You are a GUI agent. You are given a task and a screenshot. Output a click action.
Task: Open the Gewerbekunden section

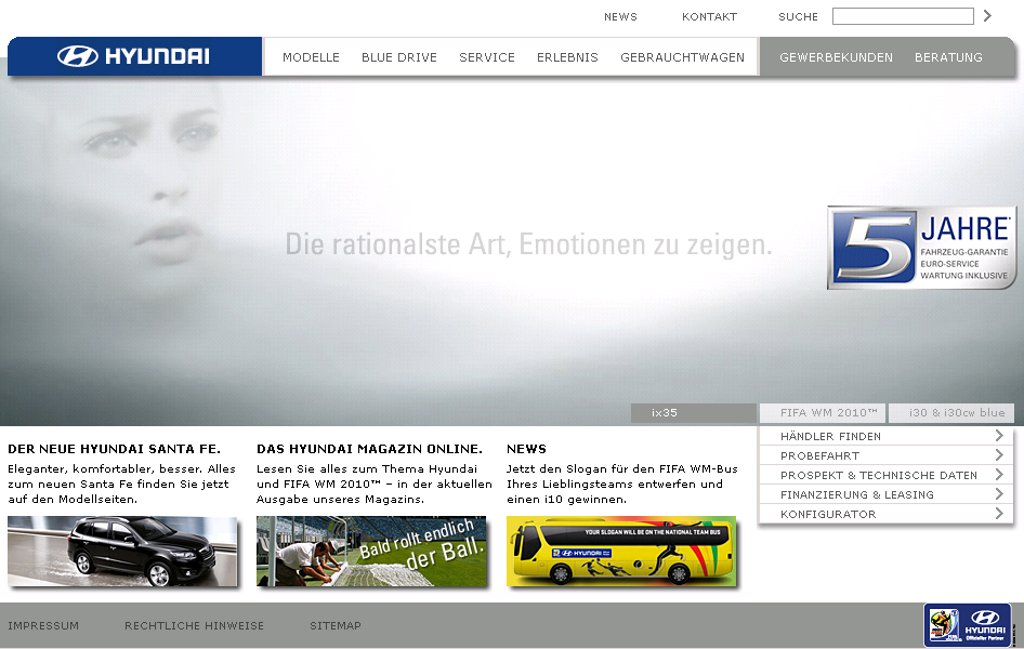(x=836, y=57)
